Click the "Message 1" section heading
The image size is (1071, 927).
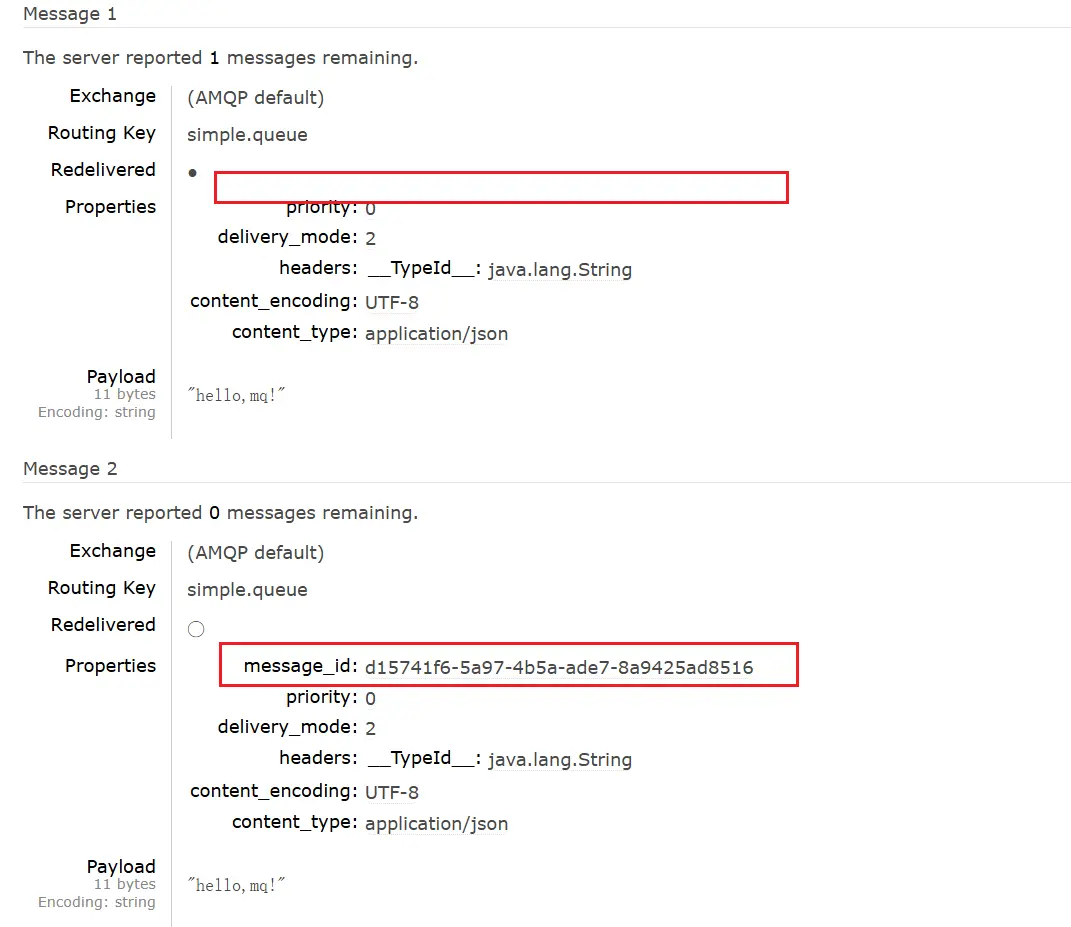pyautogui.click(x=70, y=14)
